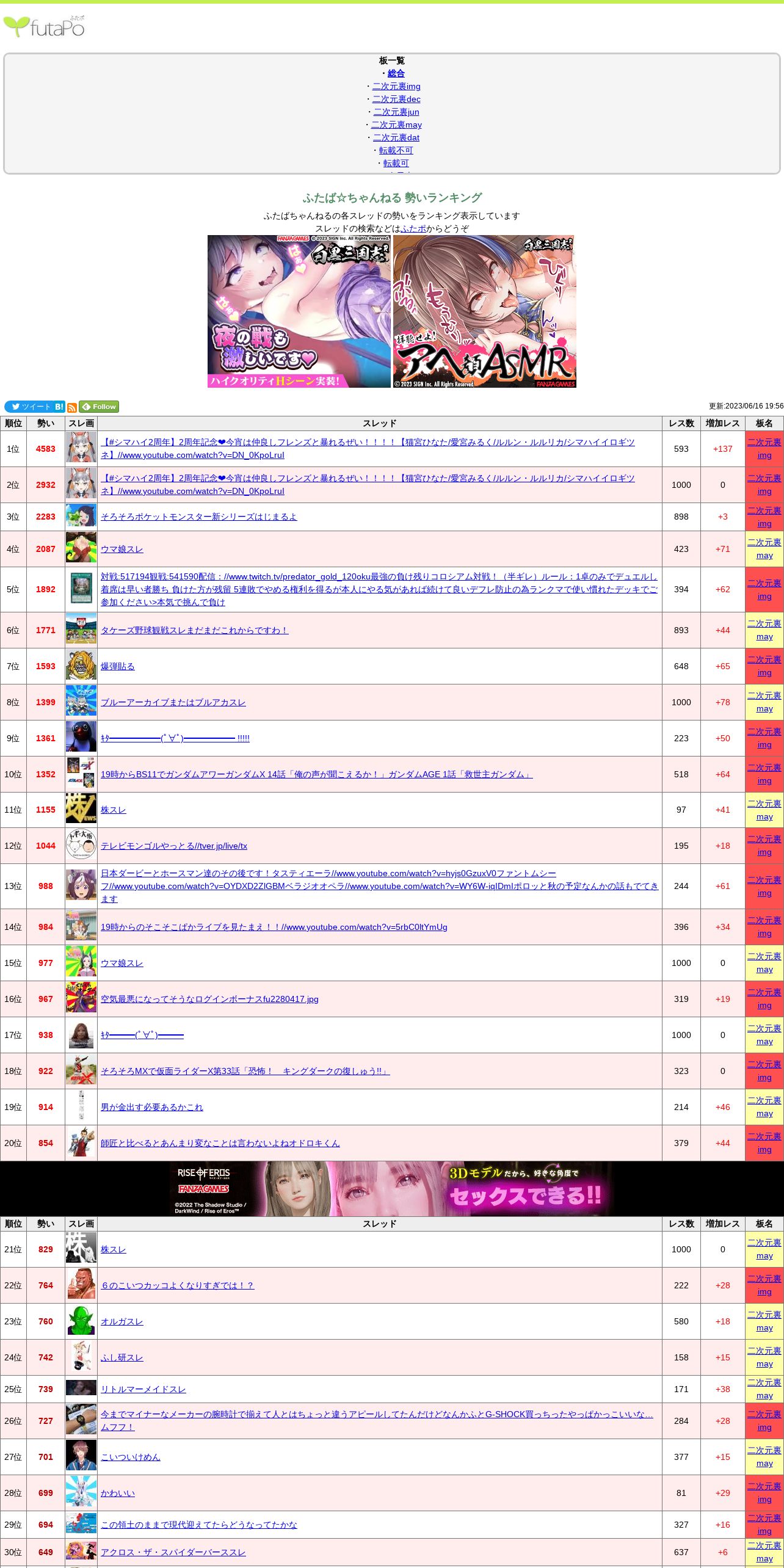Viewport: 784px width, 1568px height.
Task: Click the Hatena B! bookmark button
Action: [x=59, y=407]
